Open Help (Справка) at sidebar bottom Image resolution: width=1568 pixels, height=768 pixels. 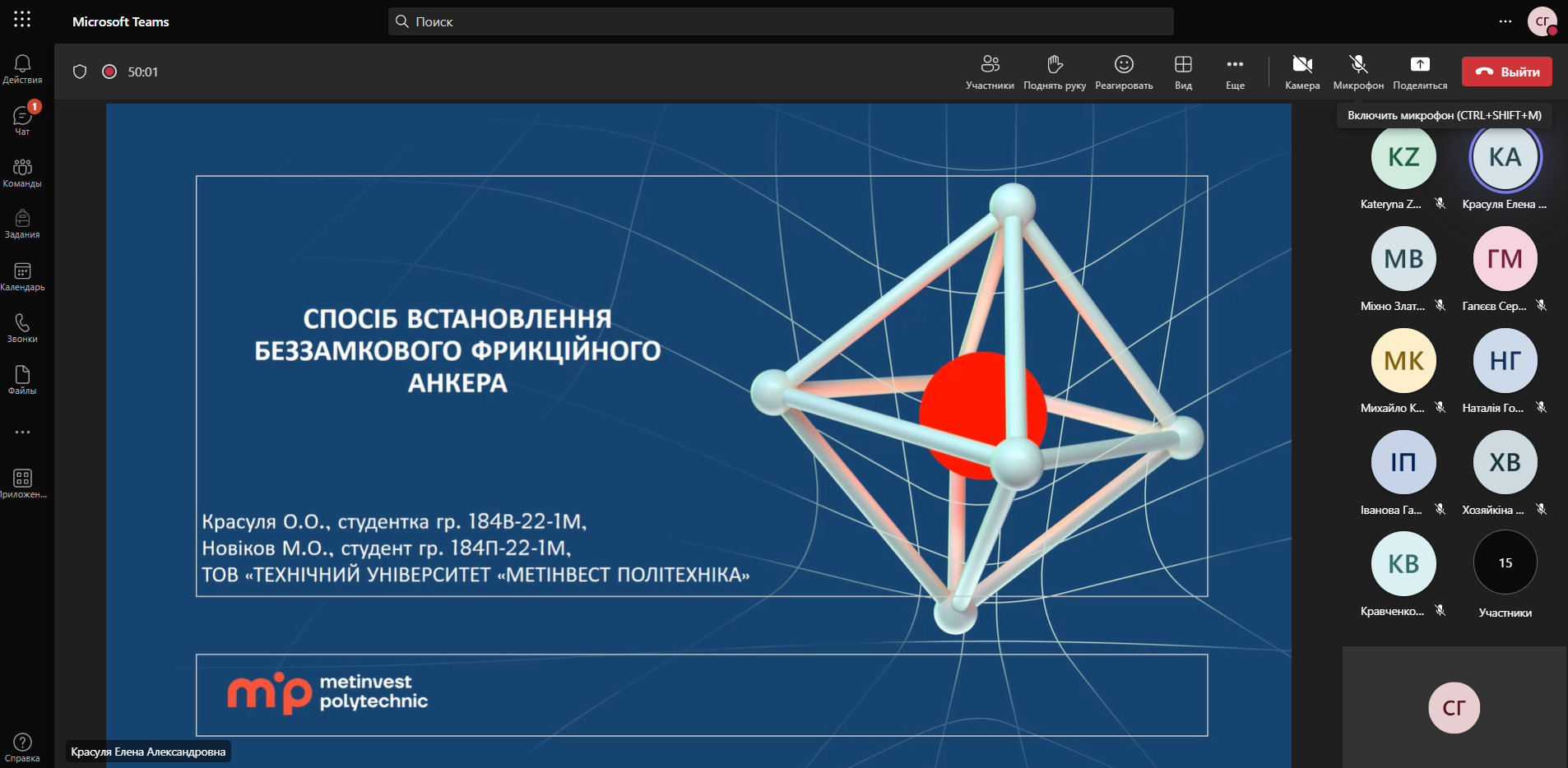point(22,747)
